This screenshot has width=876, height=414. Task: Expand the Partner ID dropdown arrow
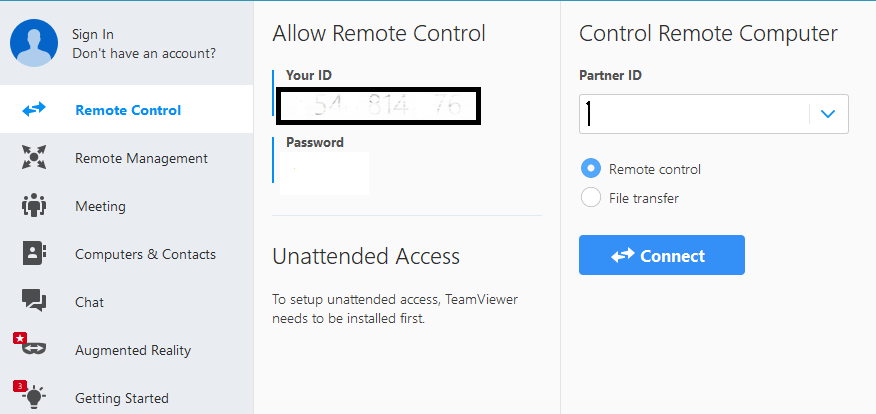827,114
